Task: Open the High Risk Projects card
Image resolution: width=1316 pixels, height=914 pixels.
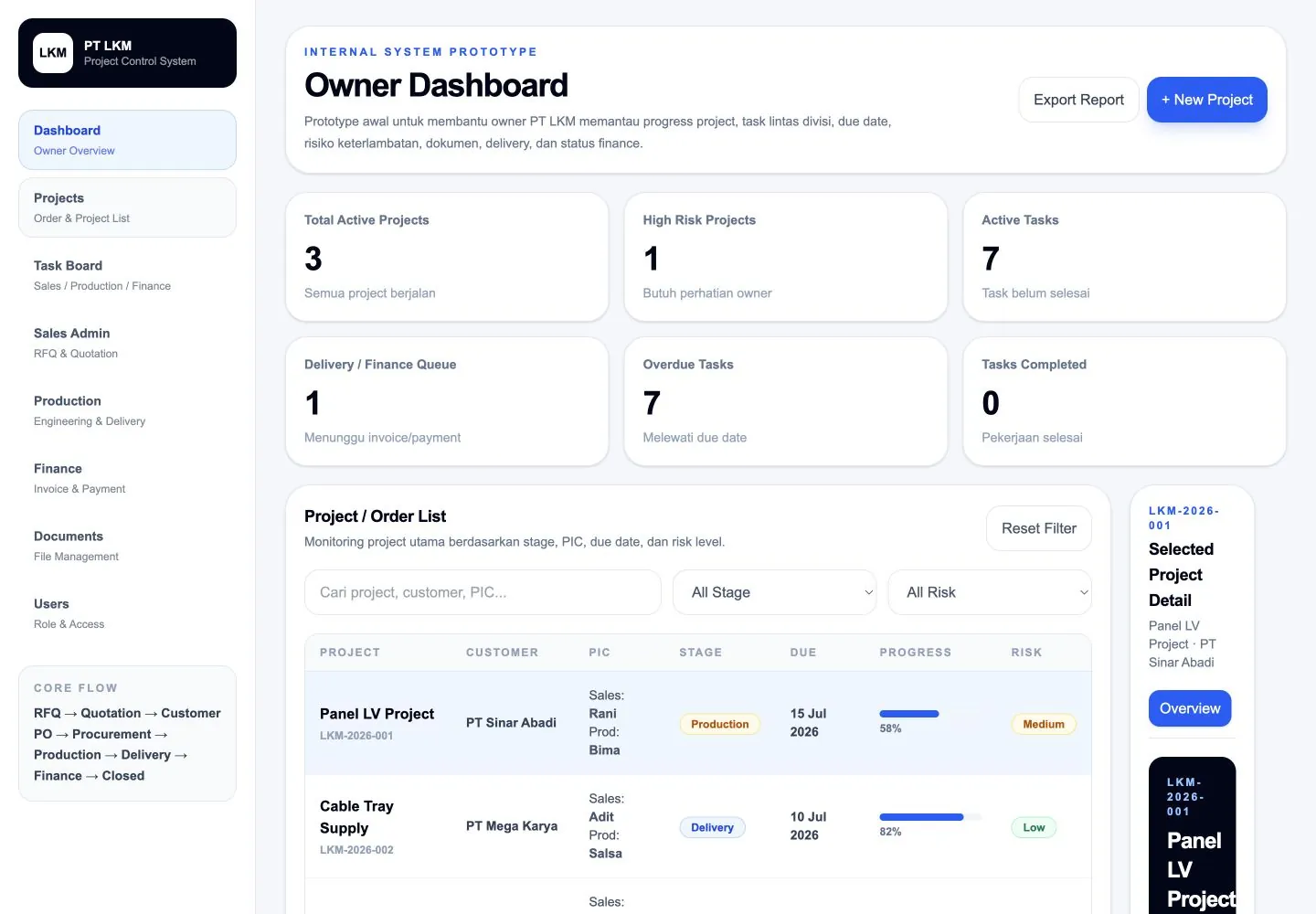Action: 786,257
